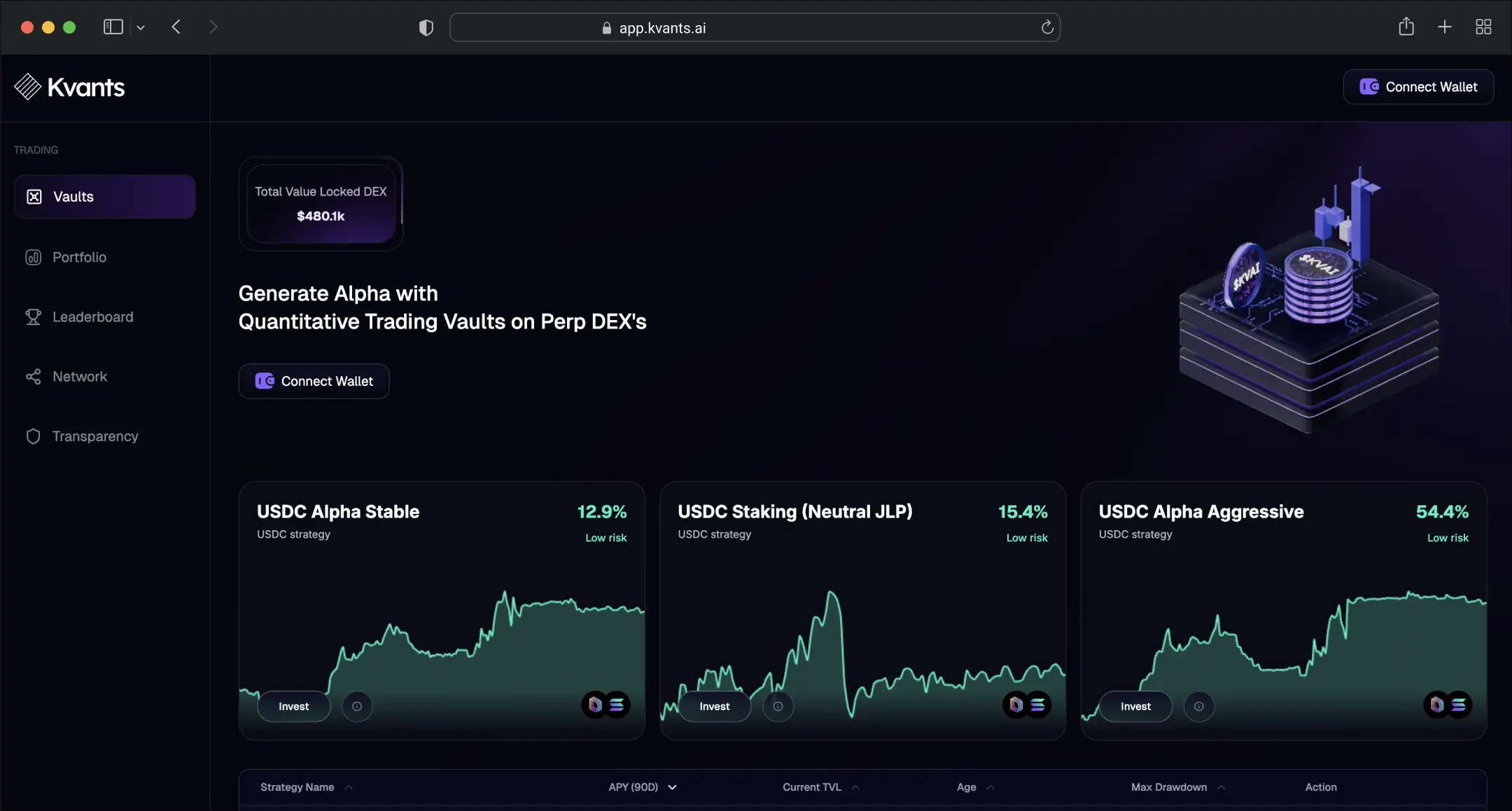Click Connect Wallet in top header
This screenshot has height=811, width=1512.
tap(1418, 87)
